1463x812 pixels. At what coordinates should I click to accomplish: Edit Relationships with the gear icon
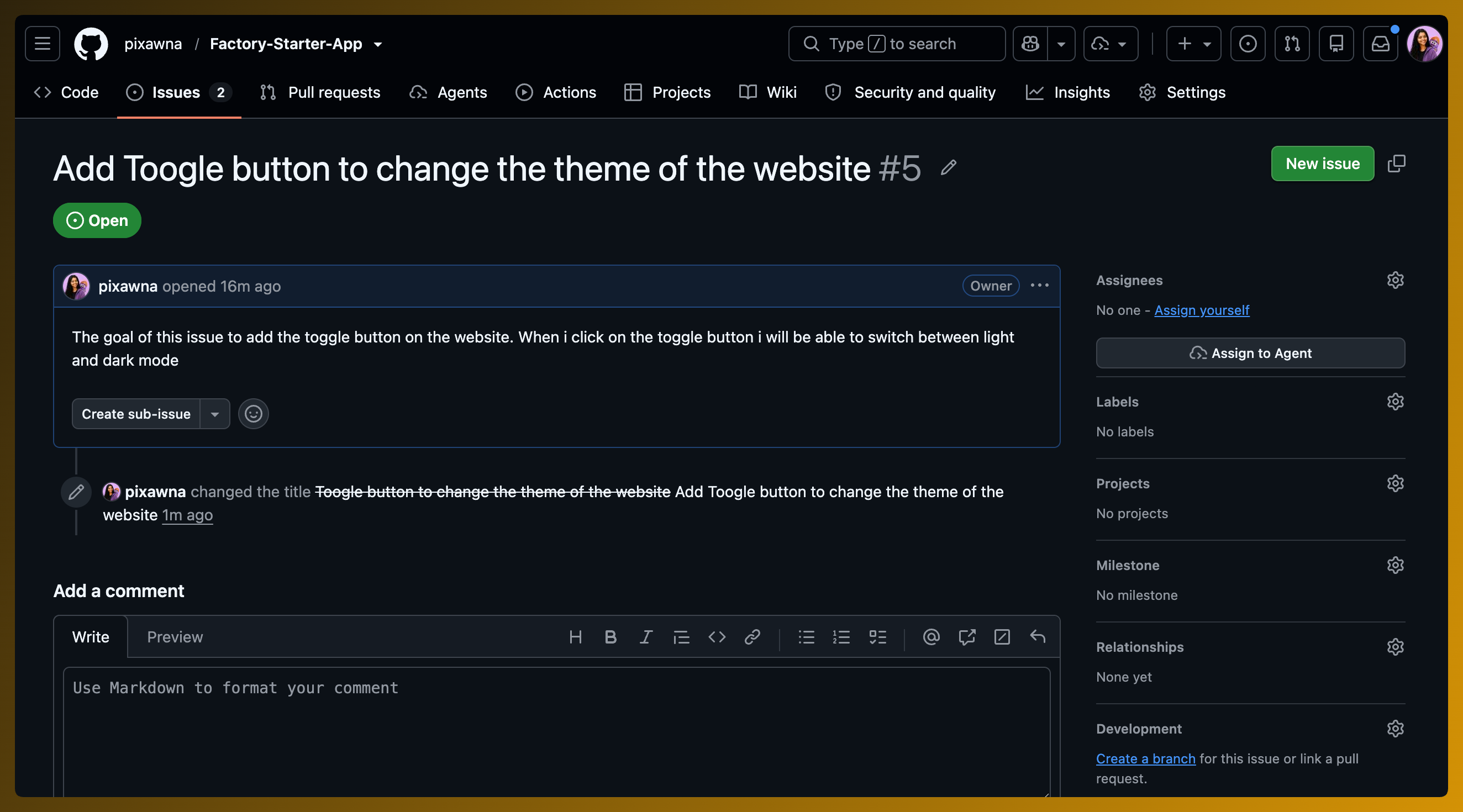[1395, 647]
